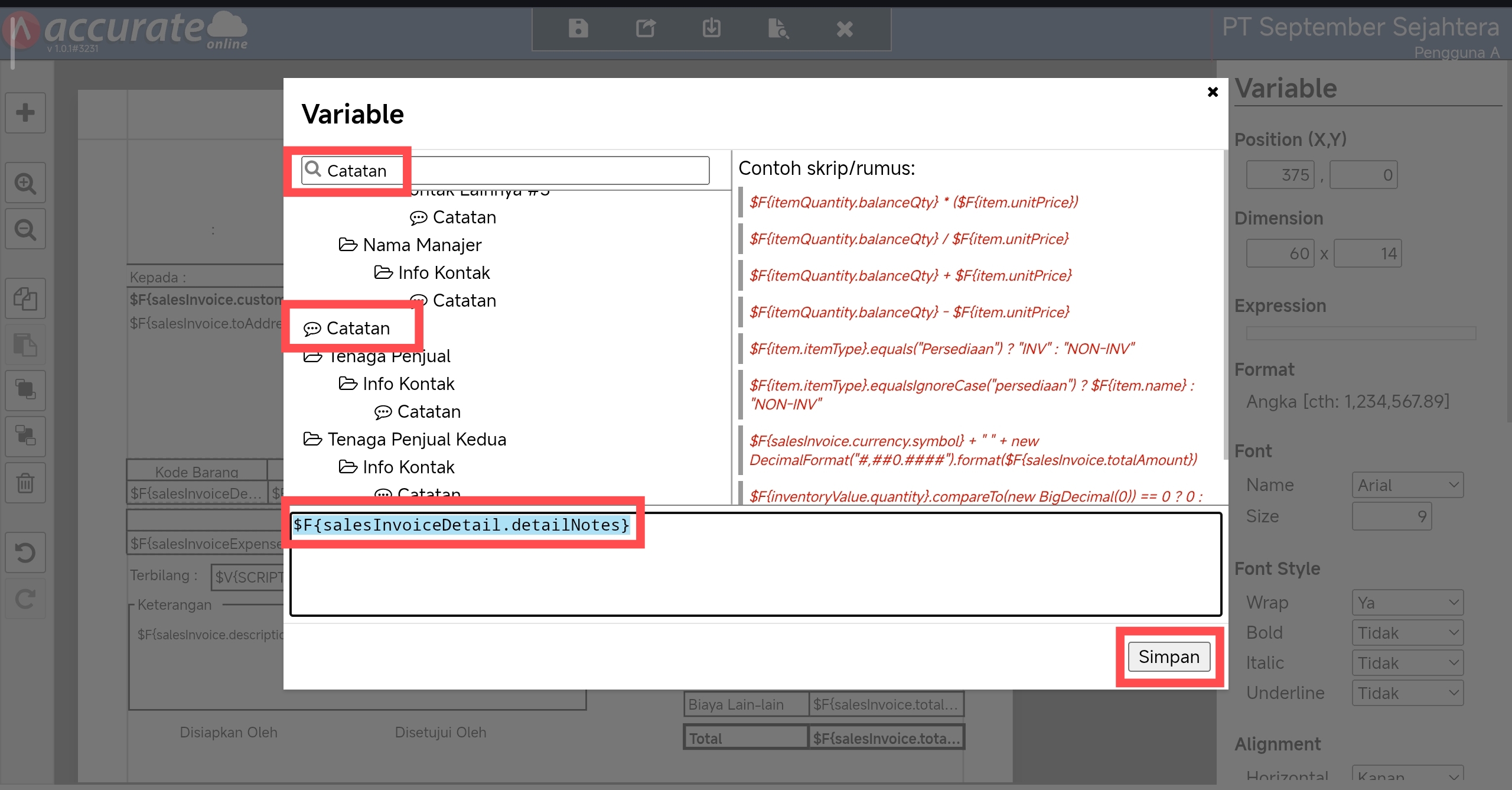1512x790 pixels.
Task: Close the Variable dialog with X
Action: coord(1213,92)
